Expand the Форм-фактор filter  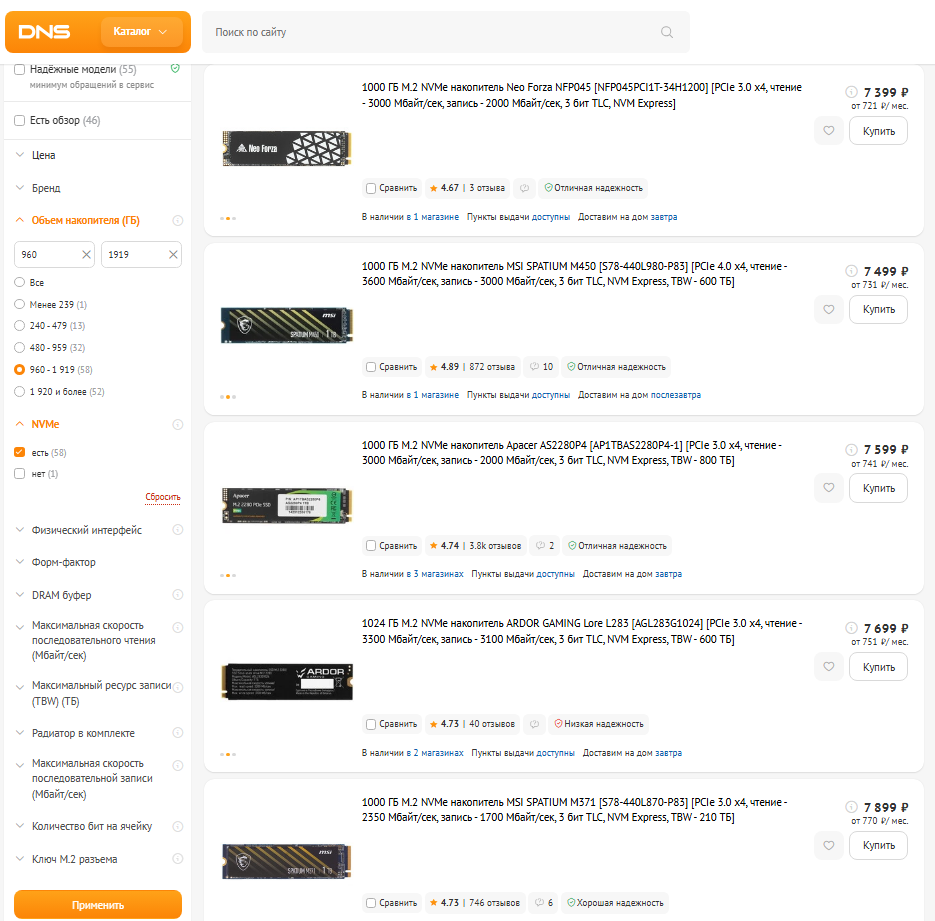click(63, 562)
